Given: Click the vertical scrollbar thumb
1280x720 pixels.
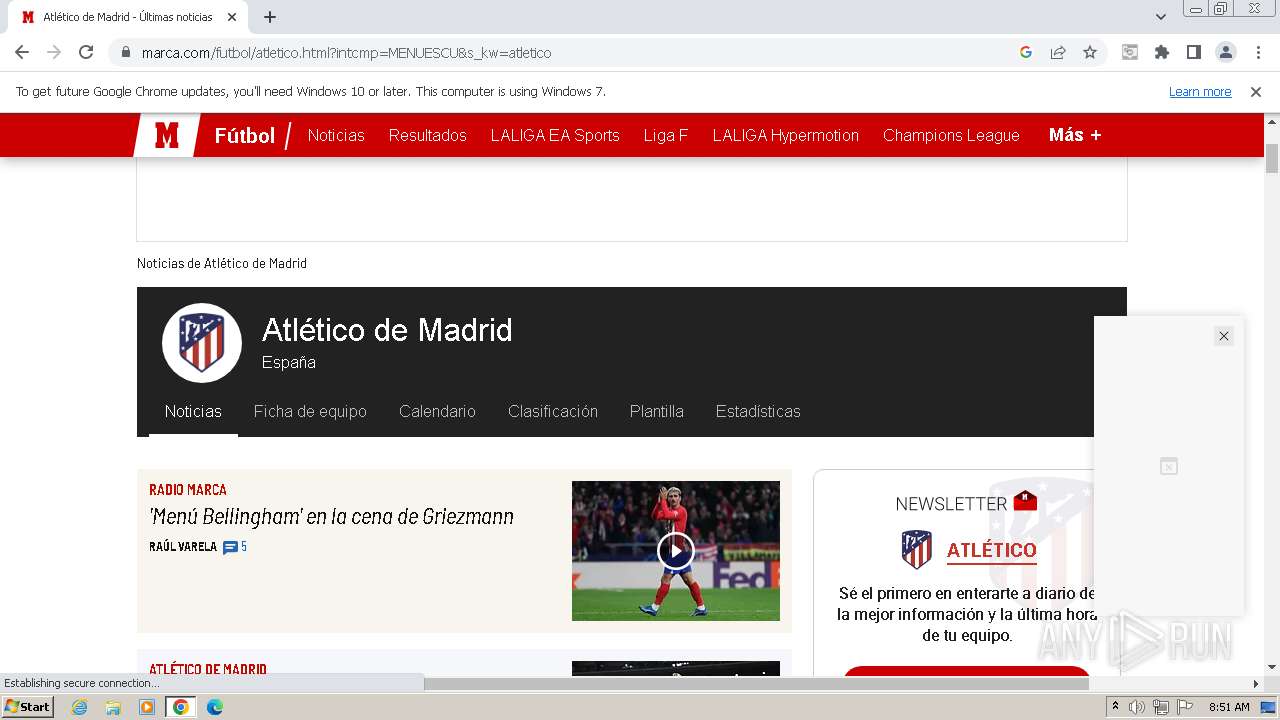Looking at the screenshot, I should coord(1272,158).
